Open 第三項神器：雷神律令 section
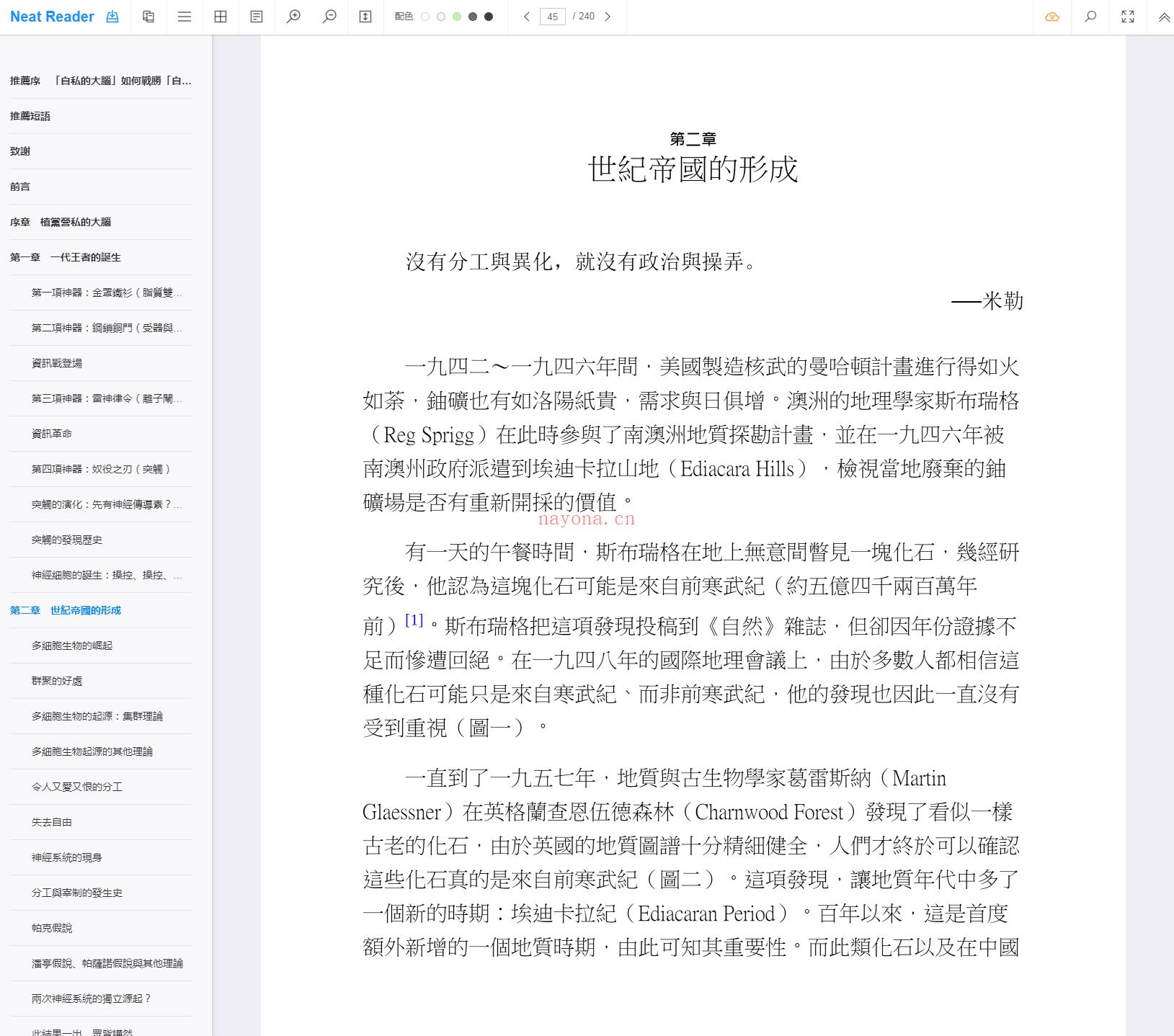The image size is (1174, 1036). coord(107,398)
